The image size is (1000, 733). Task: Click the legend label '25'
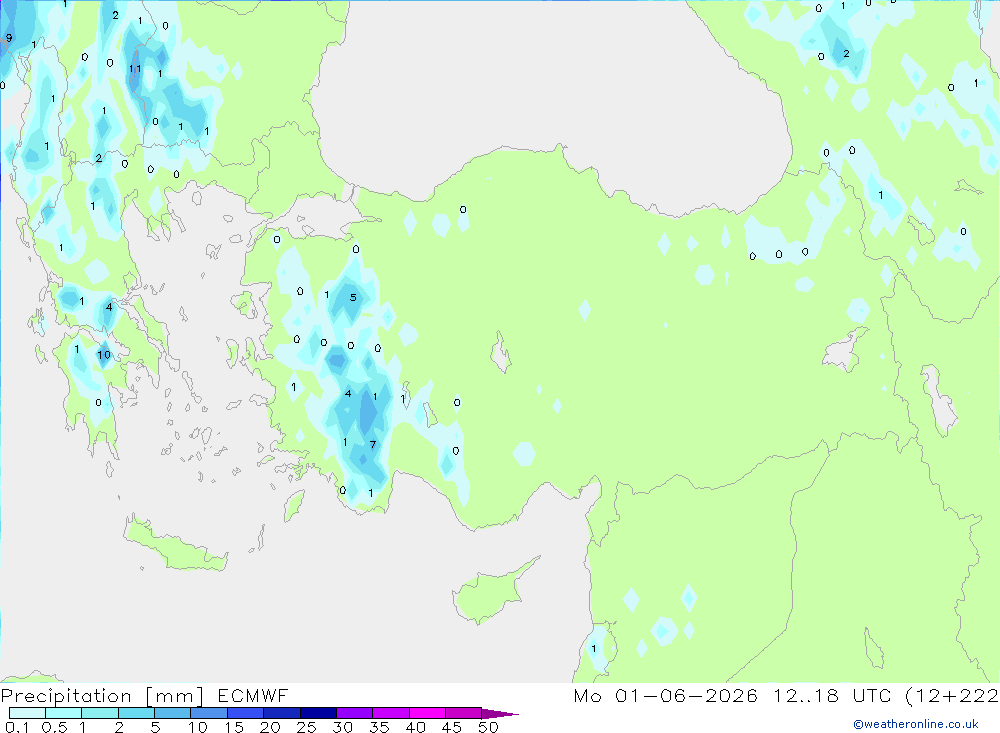(306, 727)
